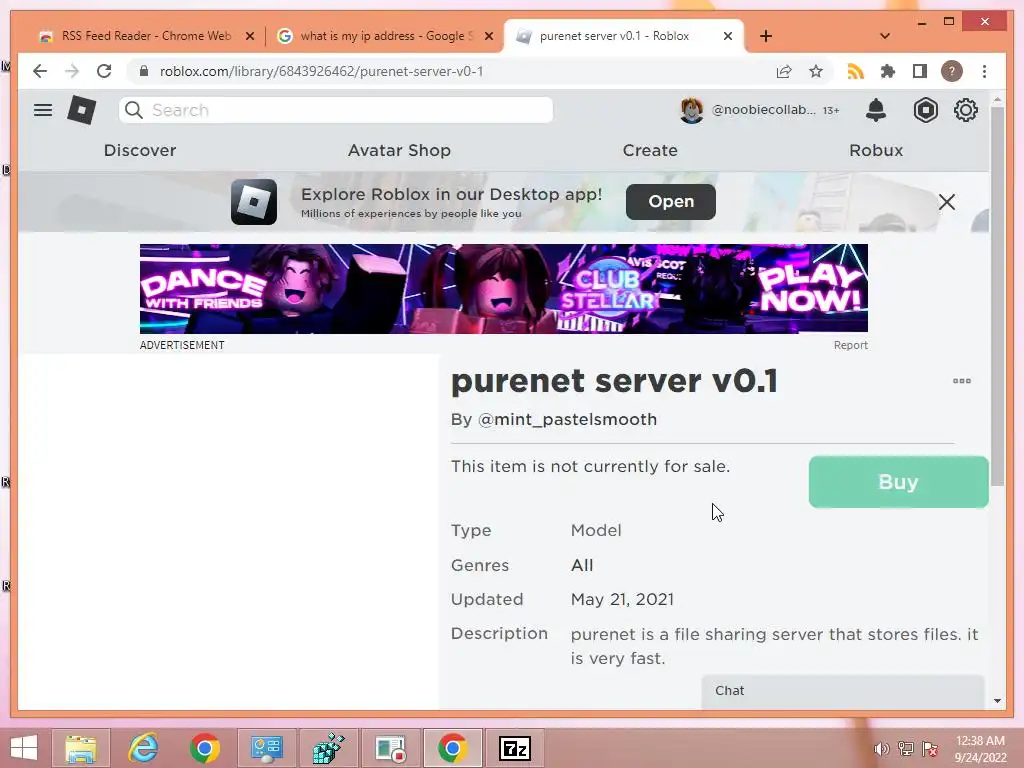Open the RSS Feed Reader extension icon
1024x768 pixels.
point(856,71)
